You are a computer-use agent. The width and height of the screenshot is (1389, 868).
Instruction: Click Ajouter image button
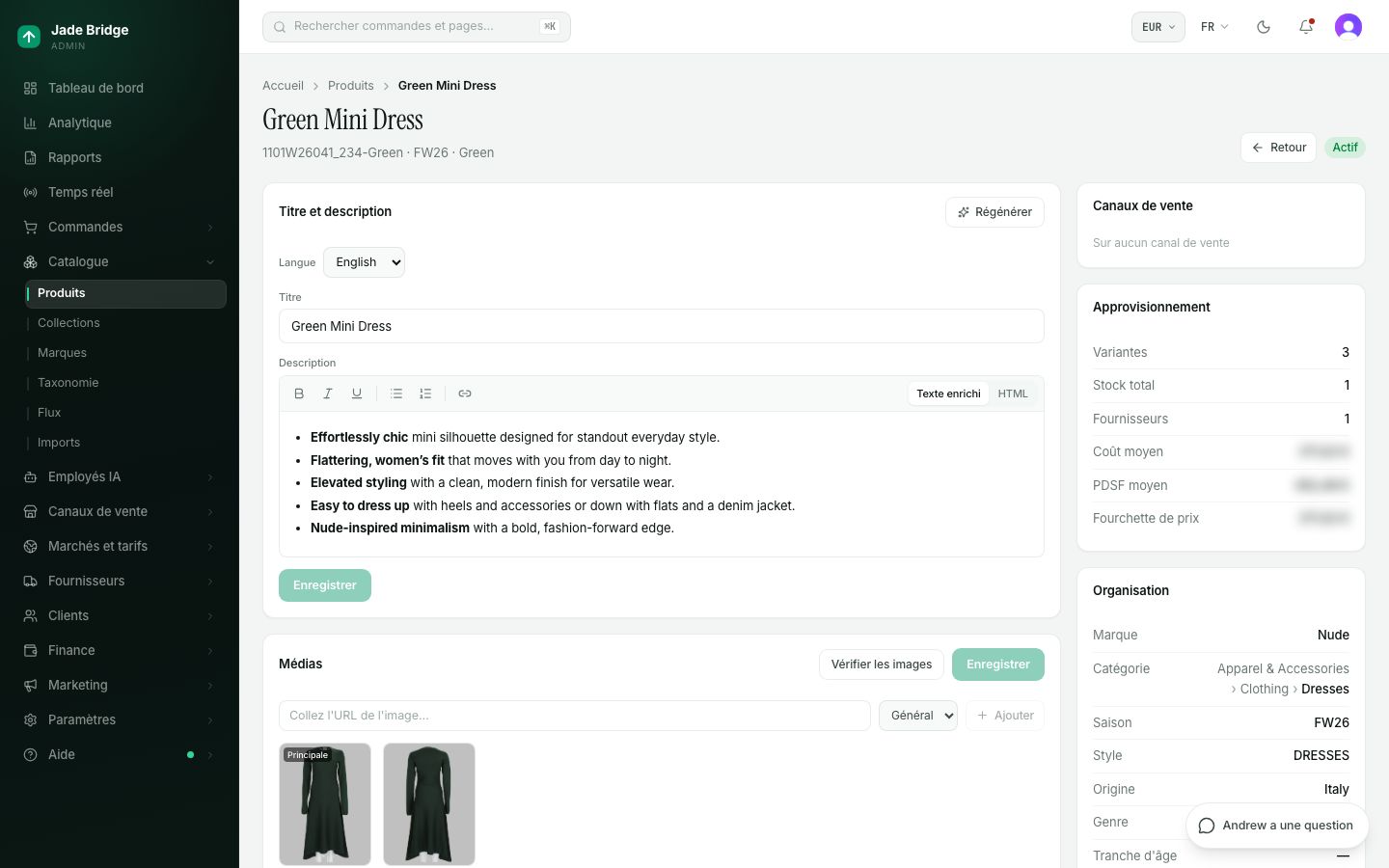pos(1005,716)
